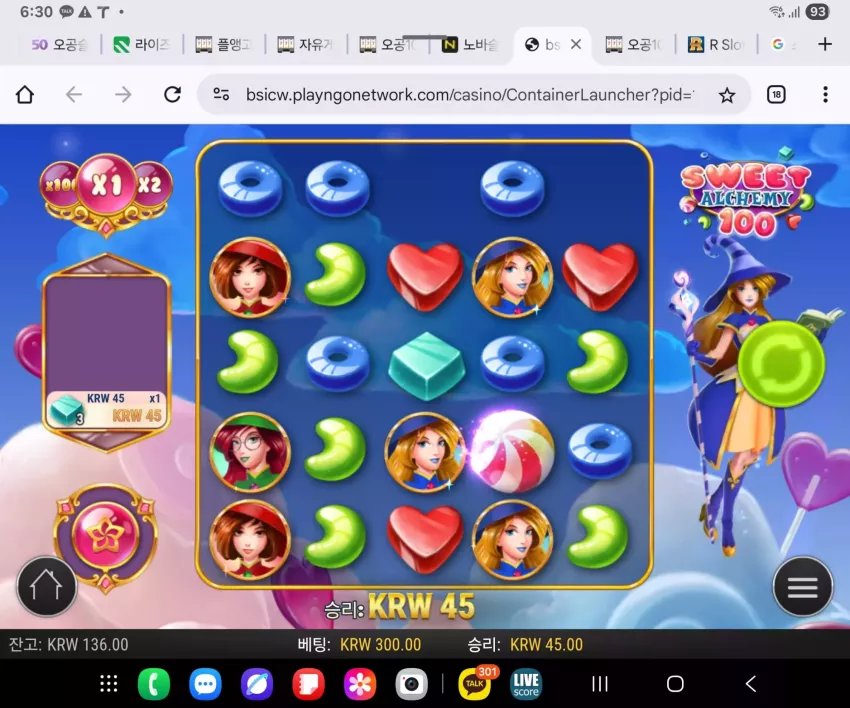Switch to the 자유게 tab
Viewport: 850px width, 708px height.
coord(306,44)
